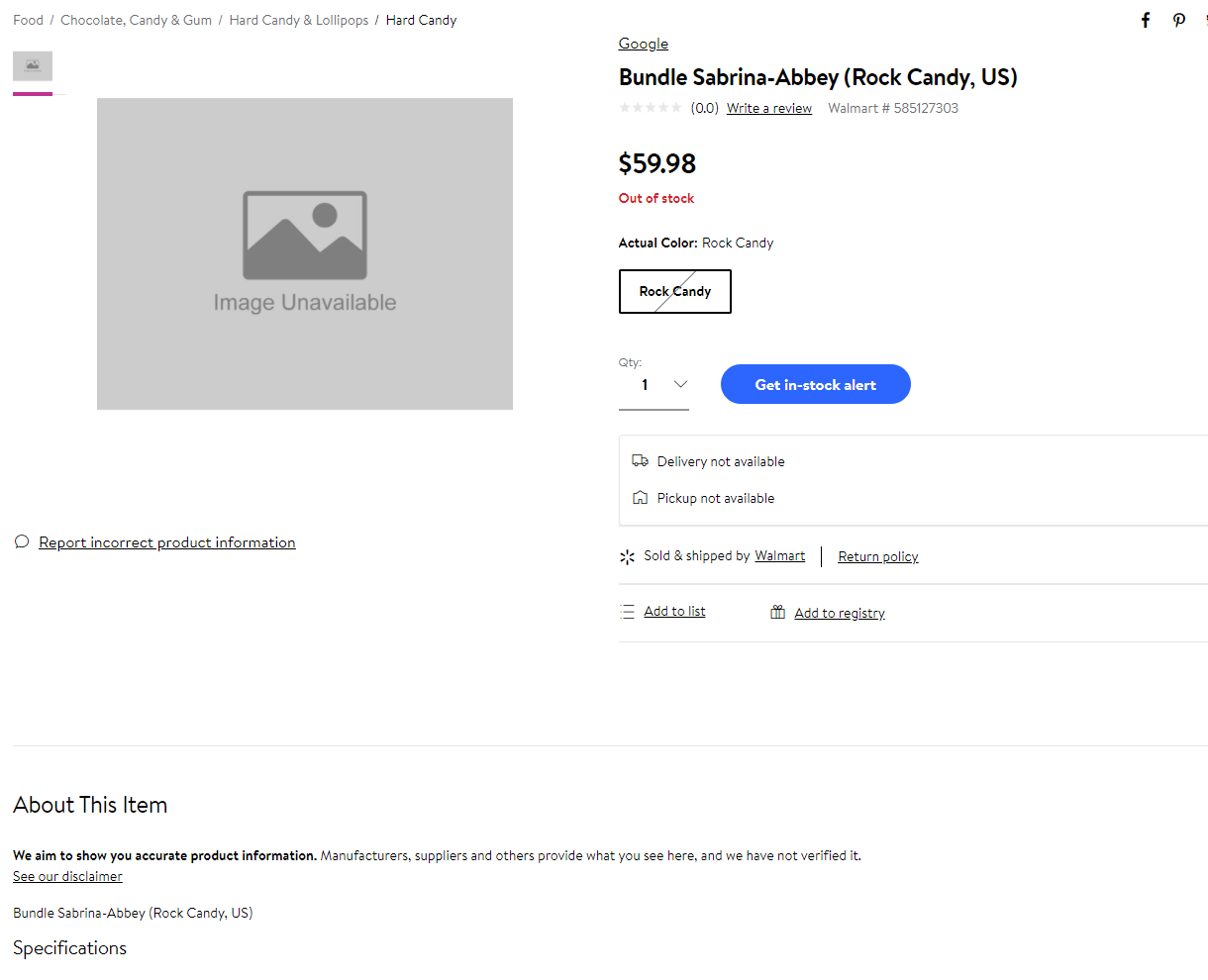Click the delivery truck icon
This screenshot has height=980, width=1208.
[x=641, y=461]
